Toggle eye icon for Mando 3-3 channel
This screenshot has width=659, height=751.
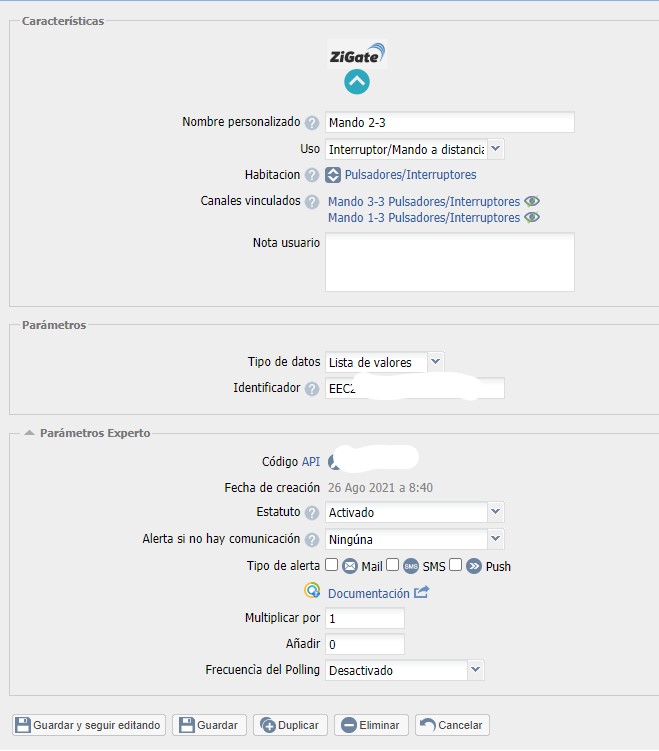tap(532, 201)
